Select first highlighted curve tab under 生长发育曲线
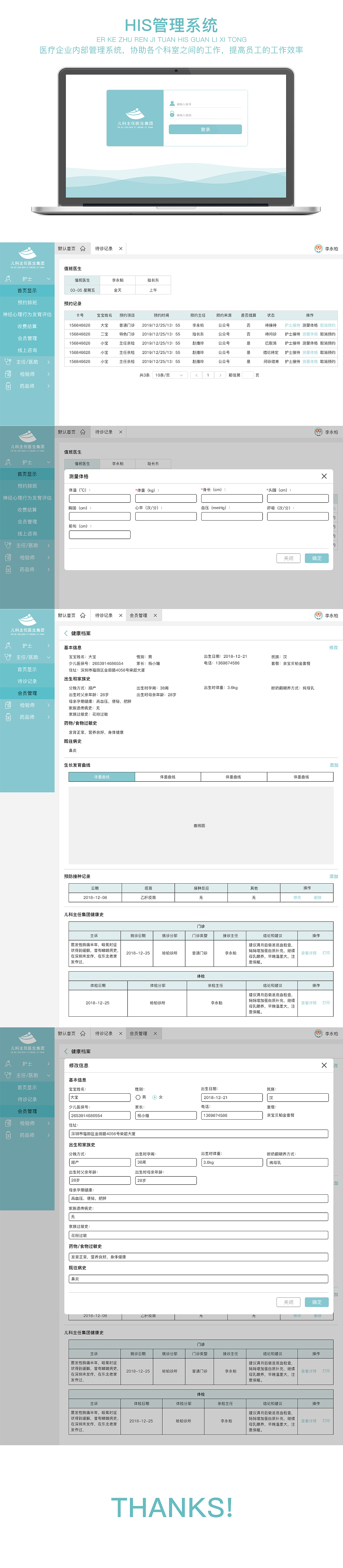Screen dimensions: 343x1568 pyautogui.click(x=102, y=777)
